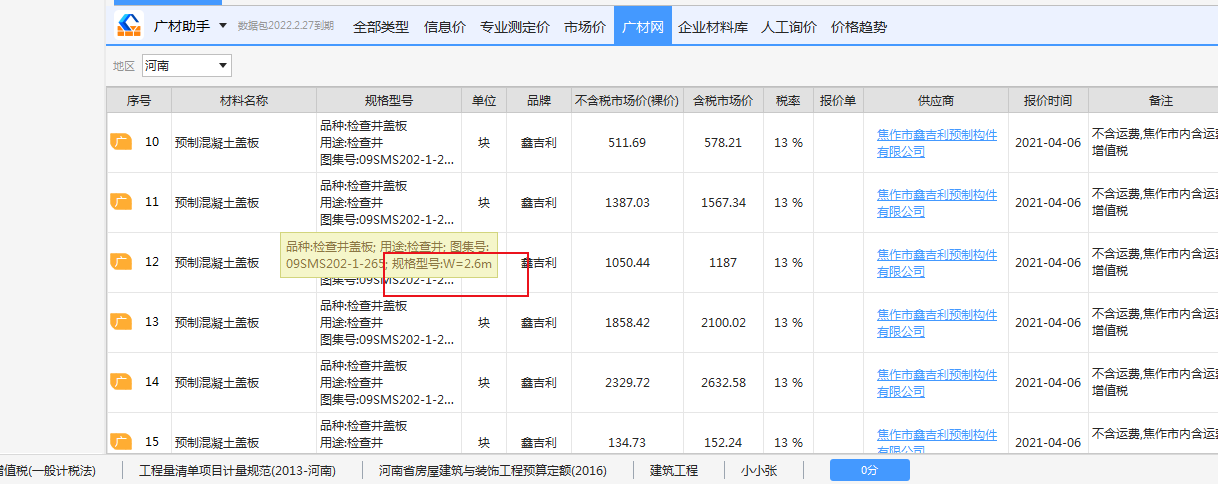Click the blue 0分 score button
The height and width of the screenshot is (484, 1218).
[869, 470]
